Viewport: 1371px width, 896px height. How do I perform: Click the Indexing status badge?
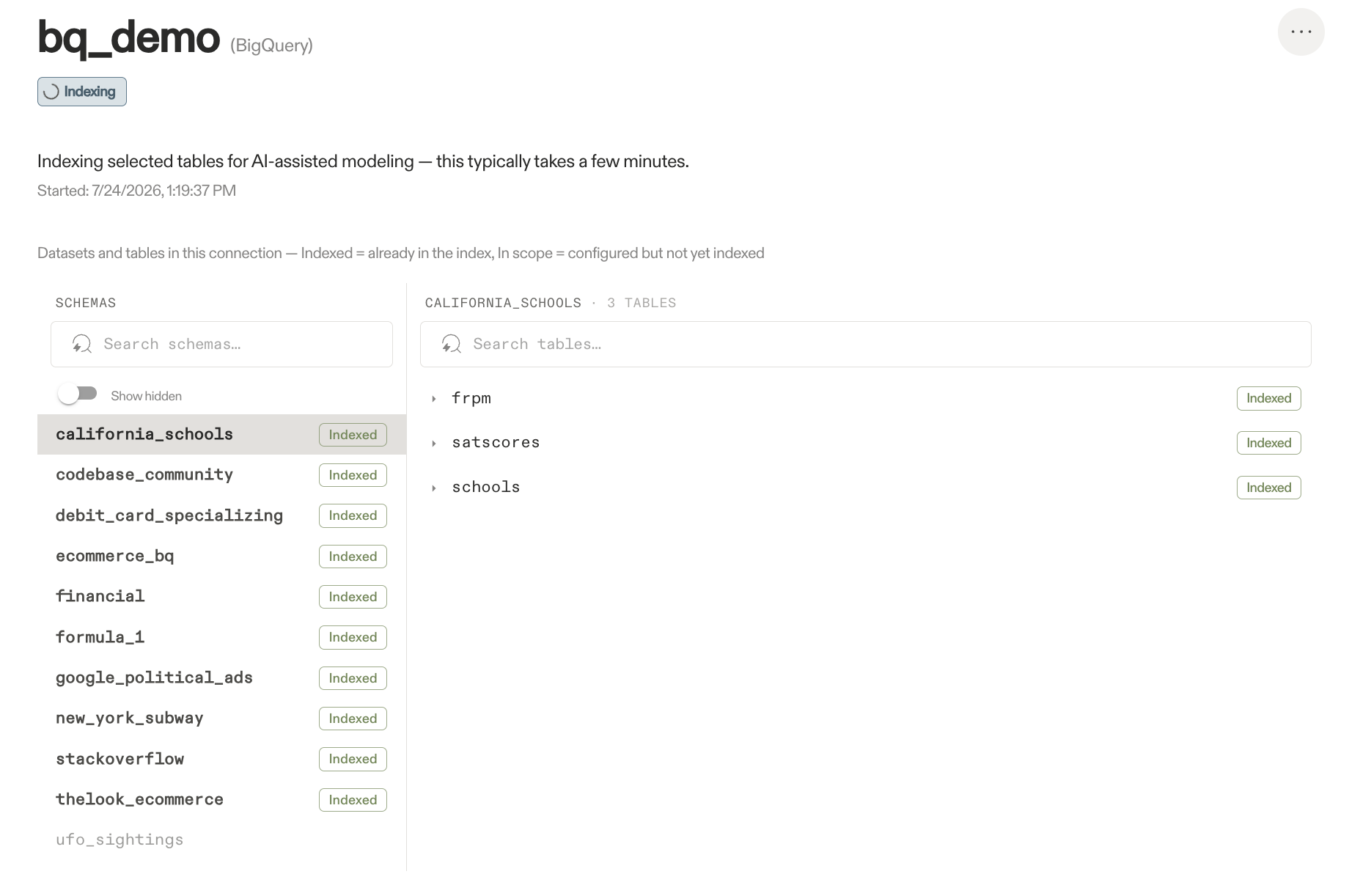(82, 92)
